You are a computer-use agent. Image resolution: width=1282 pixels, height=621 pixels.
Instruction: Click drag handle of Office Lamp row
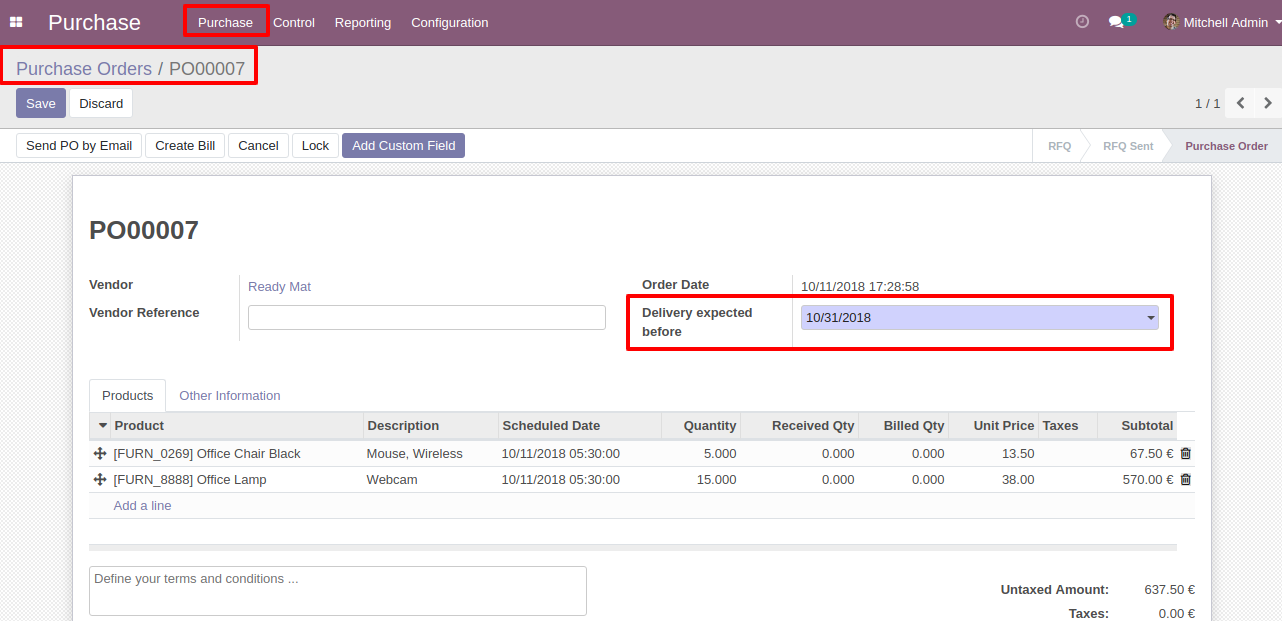(100, 480)
